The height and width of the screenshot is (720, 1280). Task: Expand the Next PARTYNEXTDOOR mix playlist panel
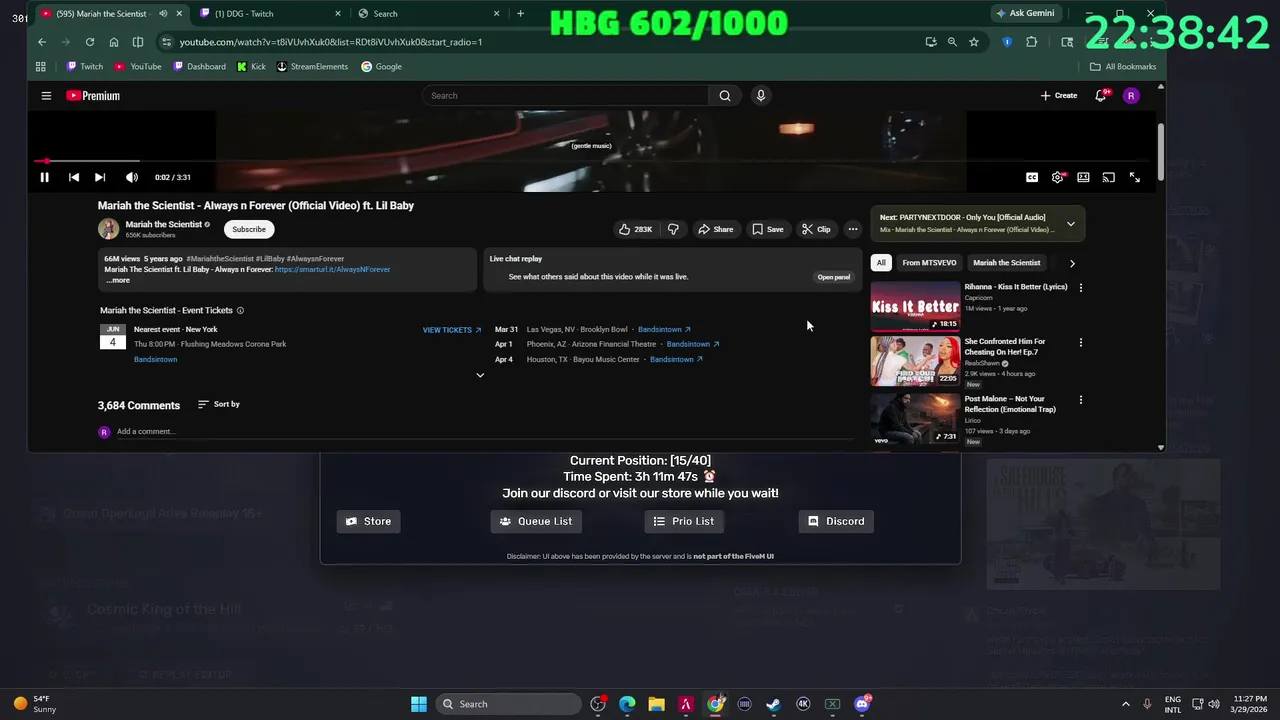pyautogui.click(x=1071, y=224)
